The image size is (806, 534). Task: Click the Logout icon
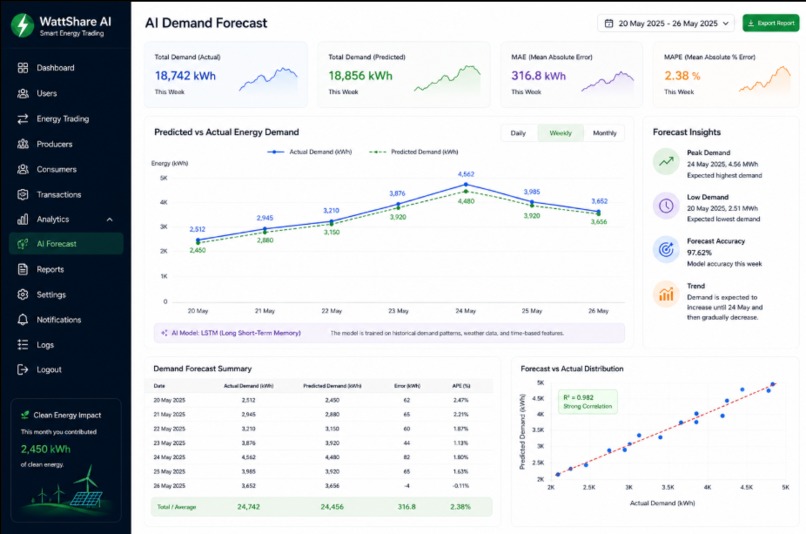[x=23, y=370]
